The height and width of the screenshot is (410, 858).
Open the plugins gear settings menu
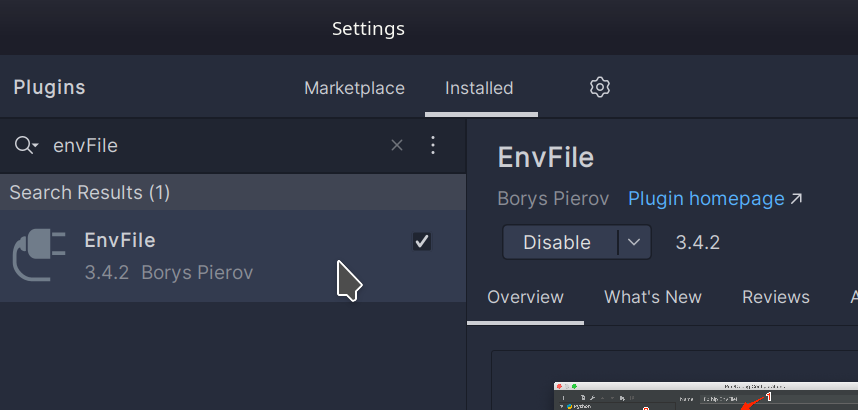pos(600,88)
